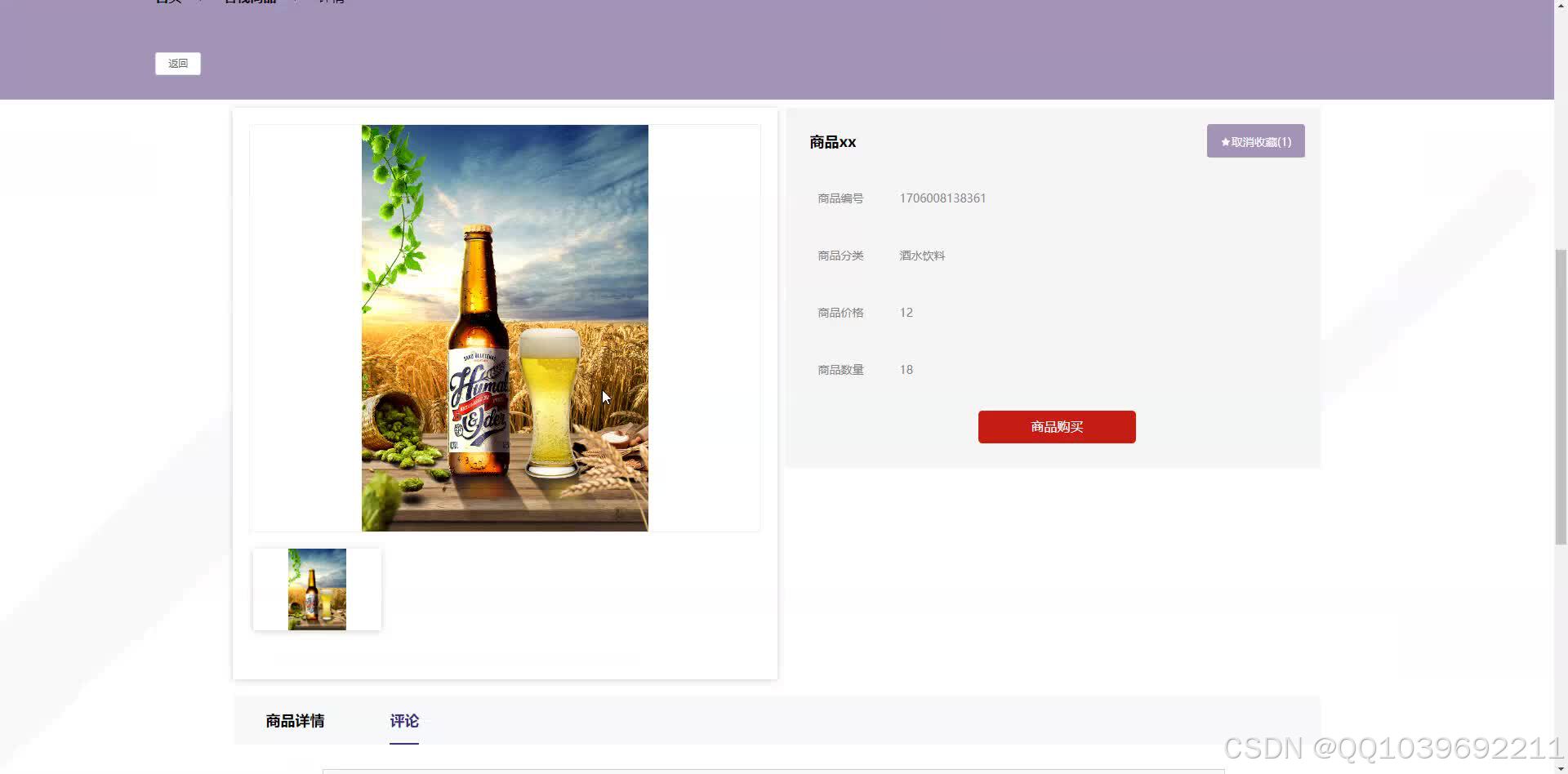Click the vertical page scrollbar thumb
Image resolution: width=1568 pixels, height=774 pixels.
point(1561,397)
